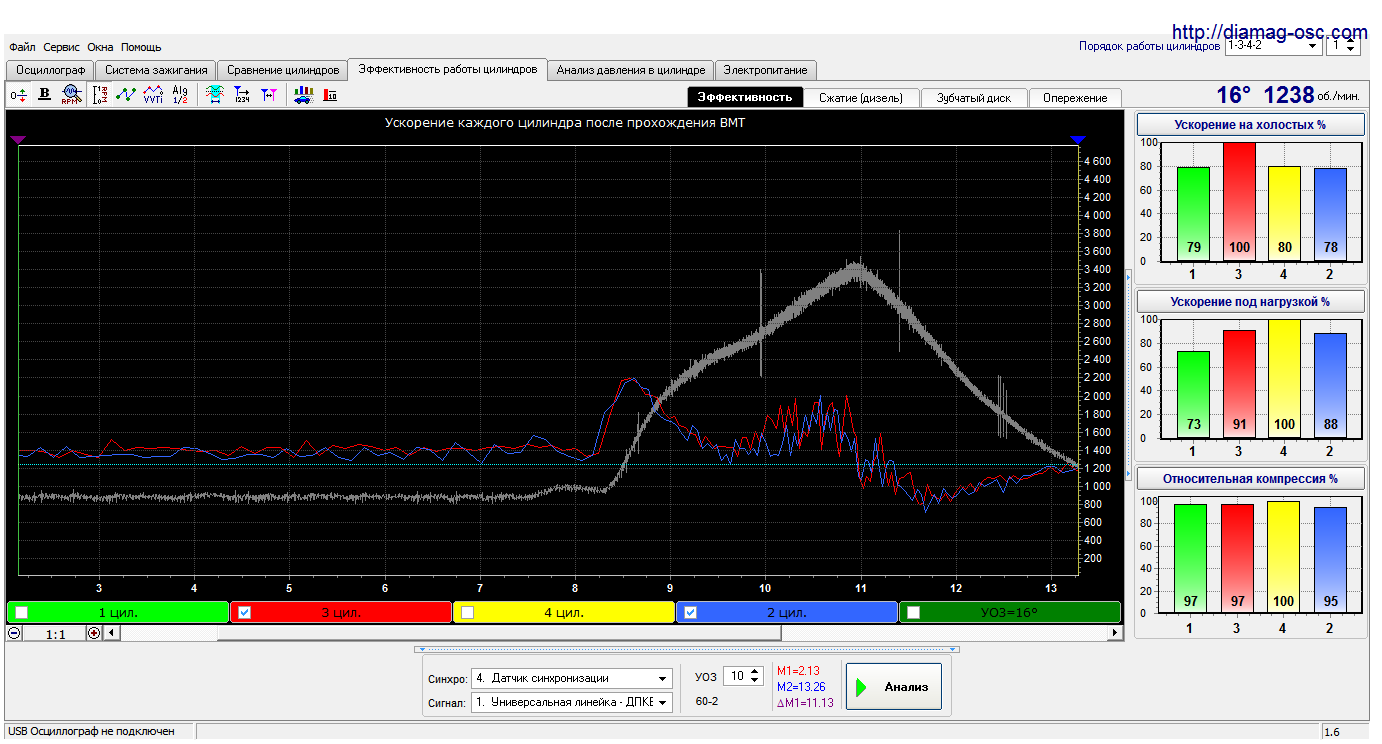Viewport: 1382px width, 744px height.
Task: Switch the Alg 1/2 algorithm icon
Action: (180, 95)
